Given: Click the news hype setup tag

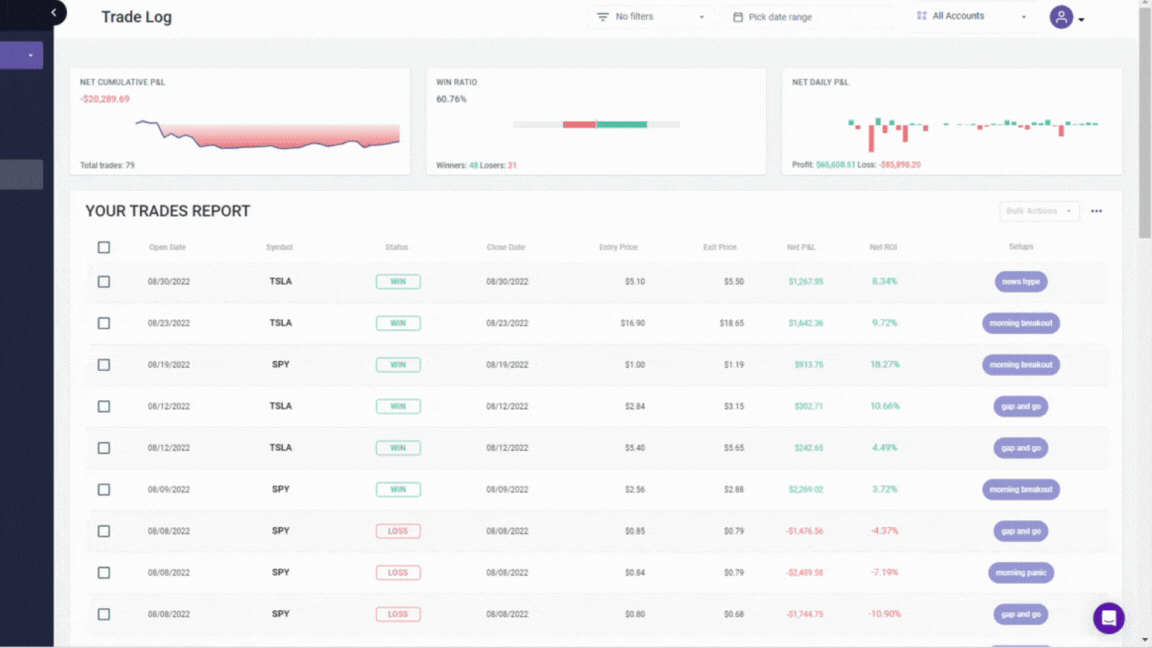Looking at the screenshot, I should coord(1020,281).
